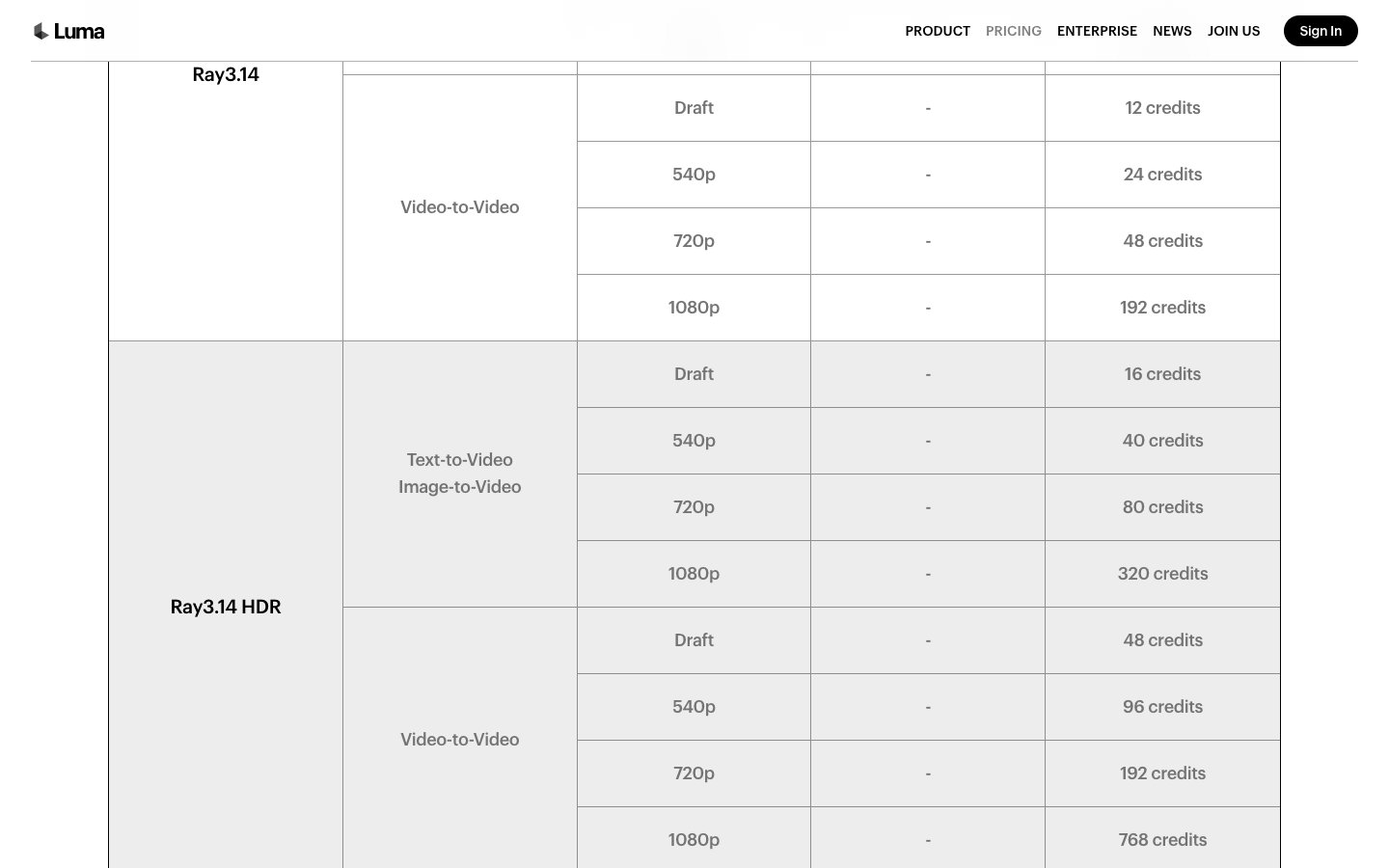Select the Ray3.14 HDR model label
The width and height of the screenshot is (1389, 868).
(226, 607)
